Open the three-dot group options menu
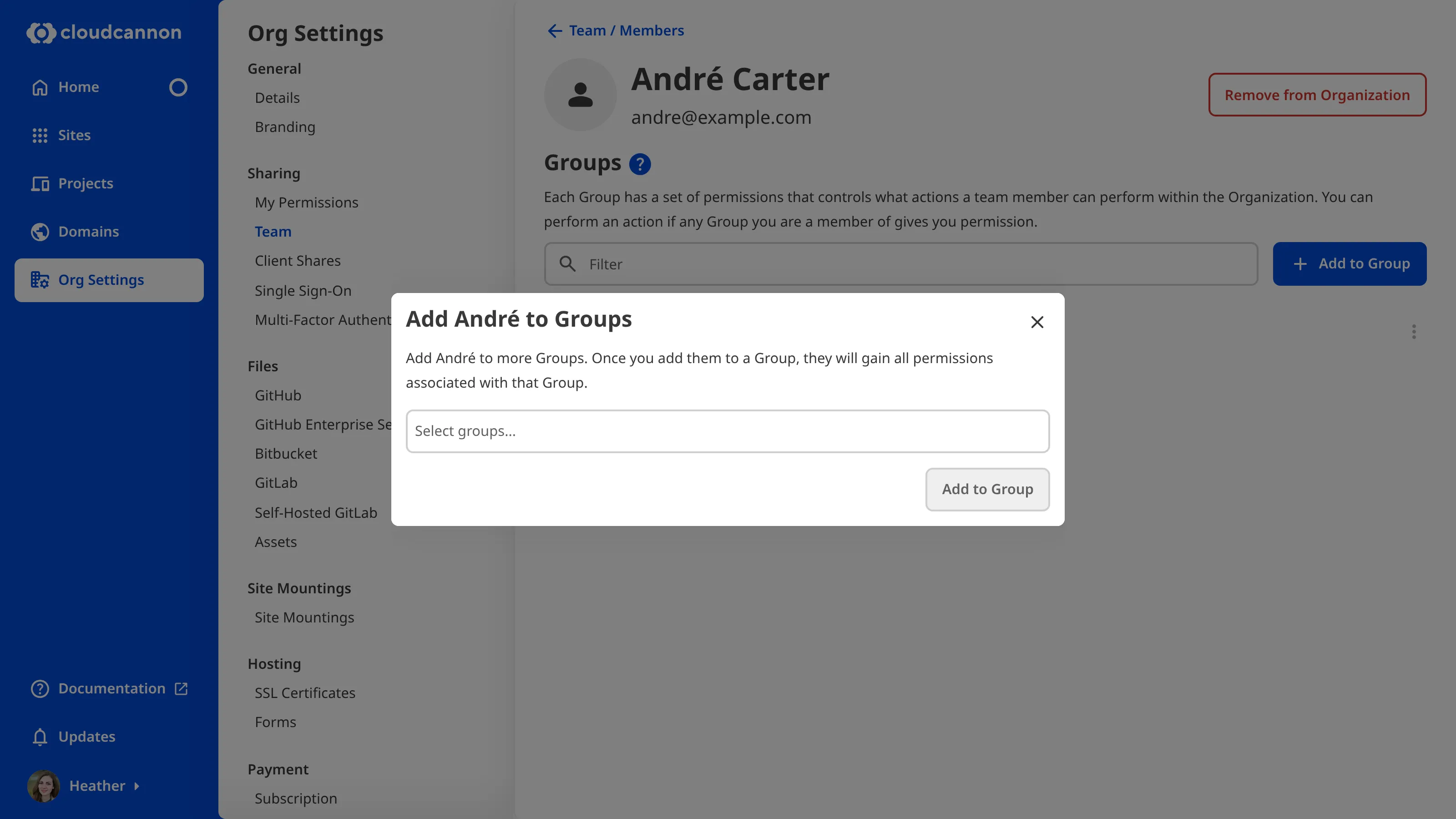Viewport: 1456px width, 819px height. click(1414, 332)
